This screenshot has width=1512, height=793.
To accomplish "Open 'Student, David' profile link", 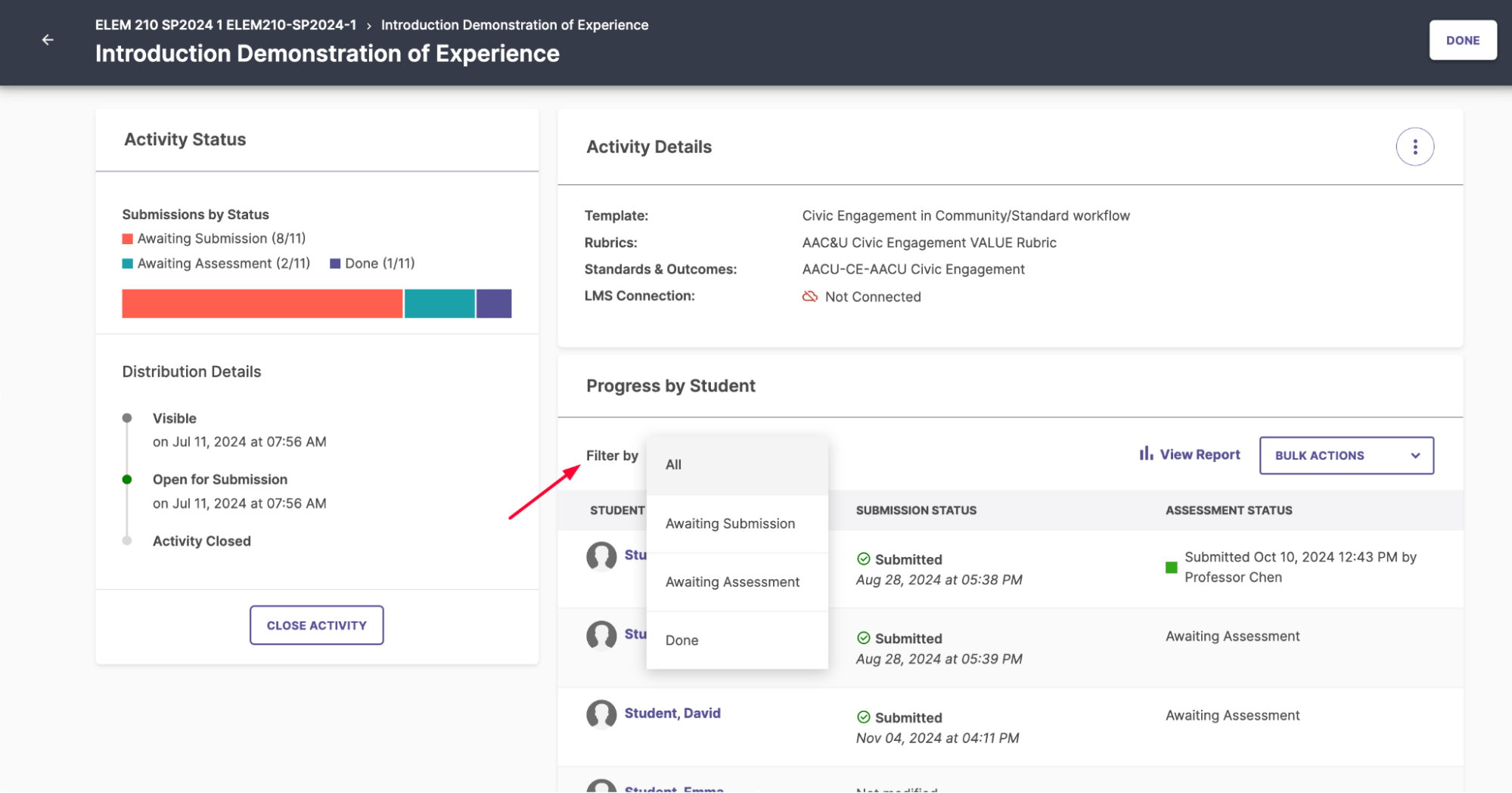I will (672, 713).
